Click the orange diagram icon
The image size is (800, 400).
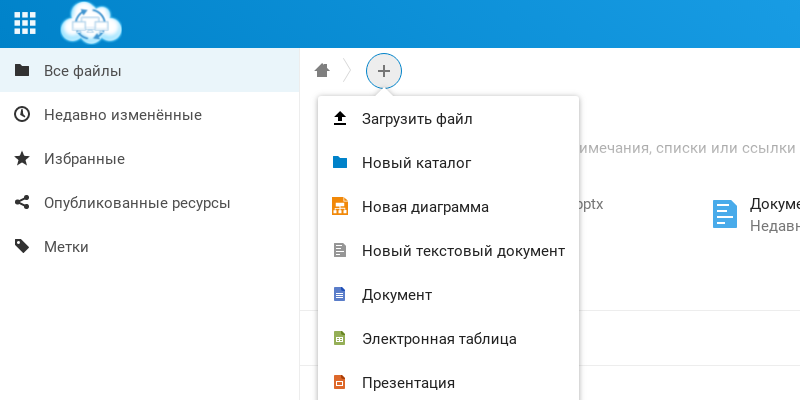(x=340, y=207)
